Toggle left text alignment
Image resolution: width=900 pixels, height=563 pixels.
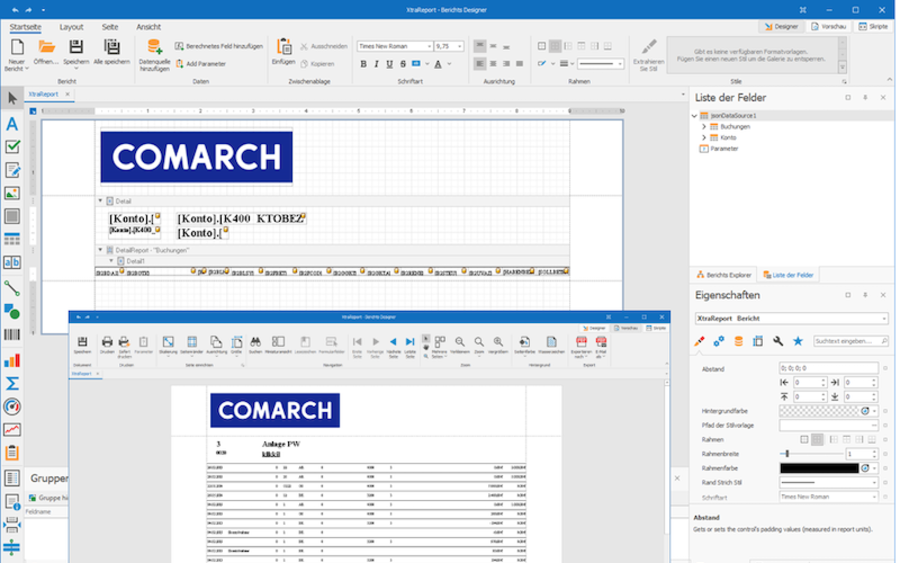[x=480, y=64]
